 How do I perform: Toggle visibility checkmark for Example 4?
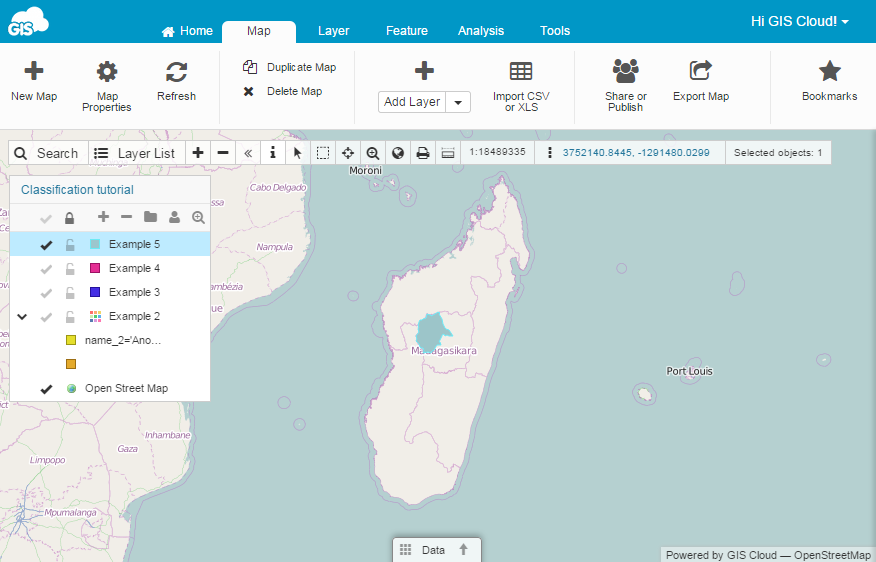click(46, 269)
